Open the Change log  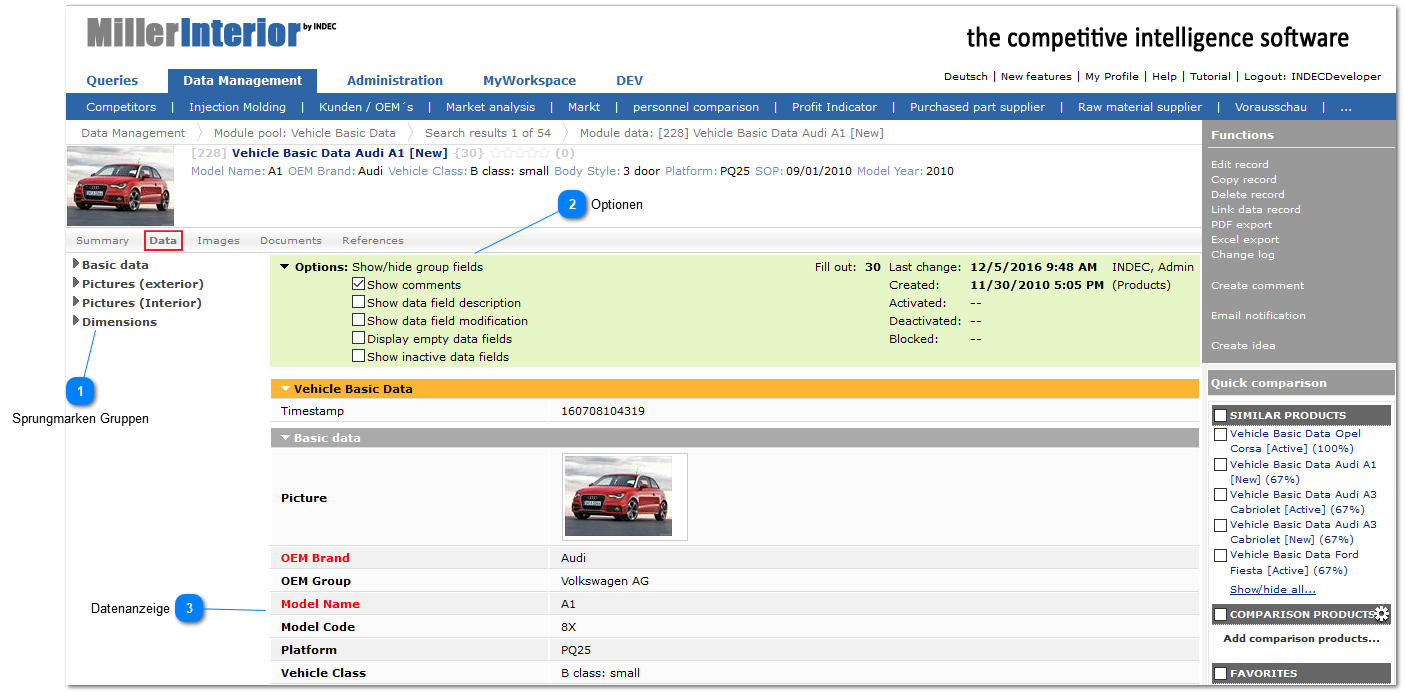[1242, 254]
